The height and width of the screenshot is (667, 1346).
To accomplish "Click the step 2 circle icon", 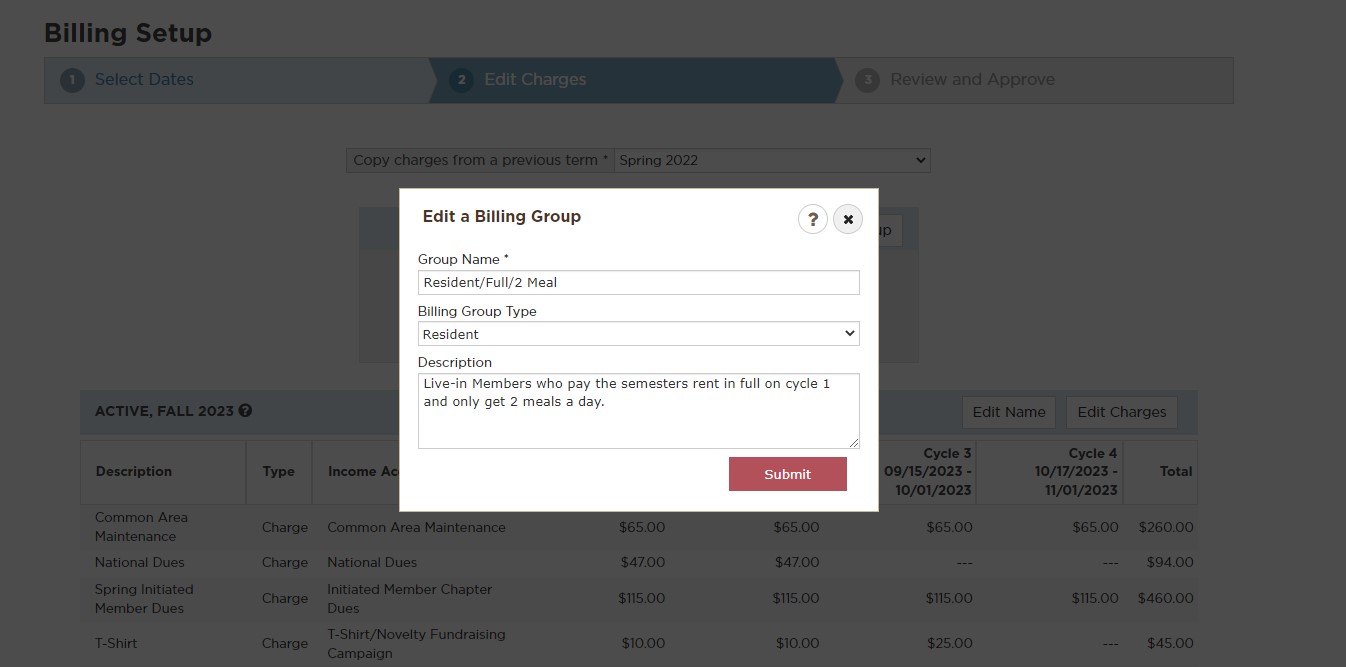I will coord(461,80).
